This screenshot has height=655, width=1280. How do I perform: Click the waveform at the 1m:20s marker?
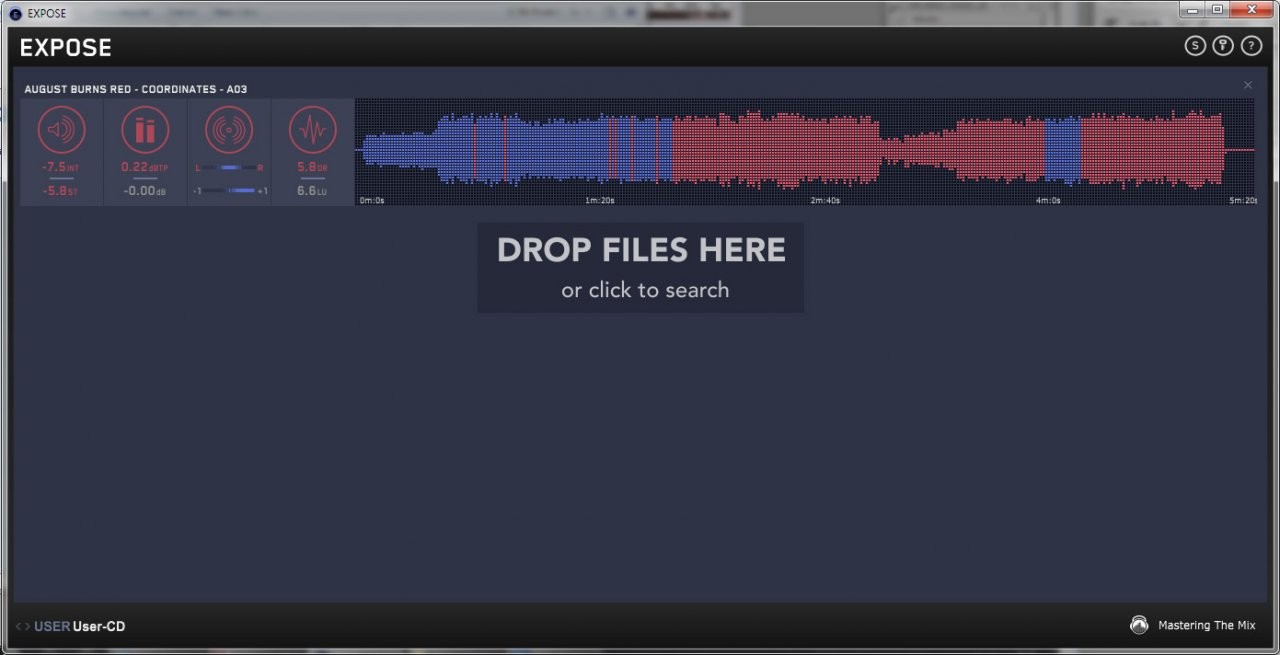(x=600, y=200)
